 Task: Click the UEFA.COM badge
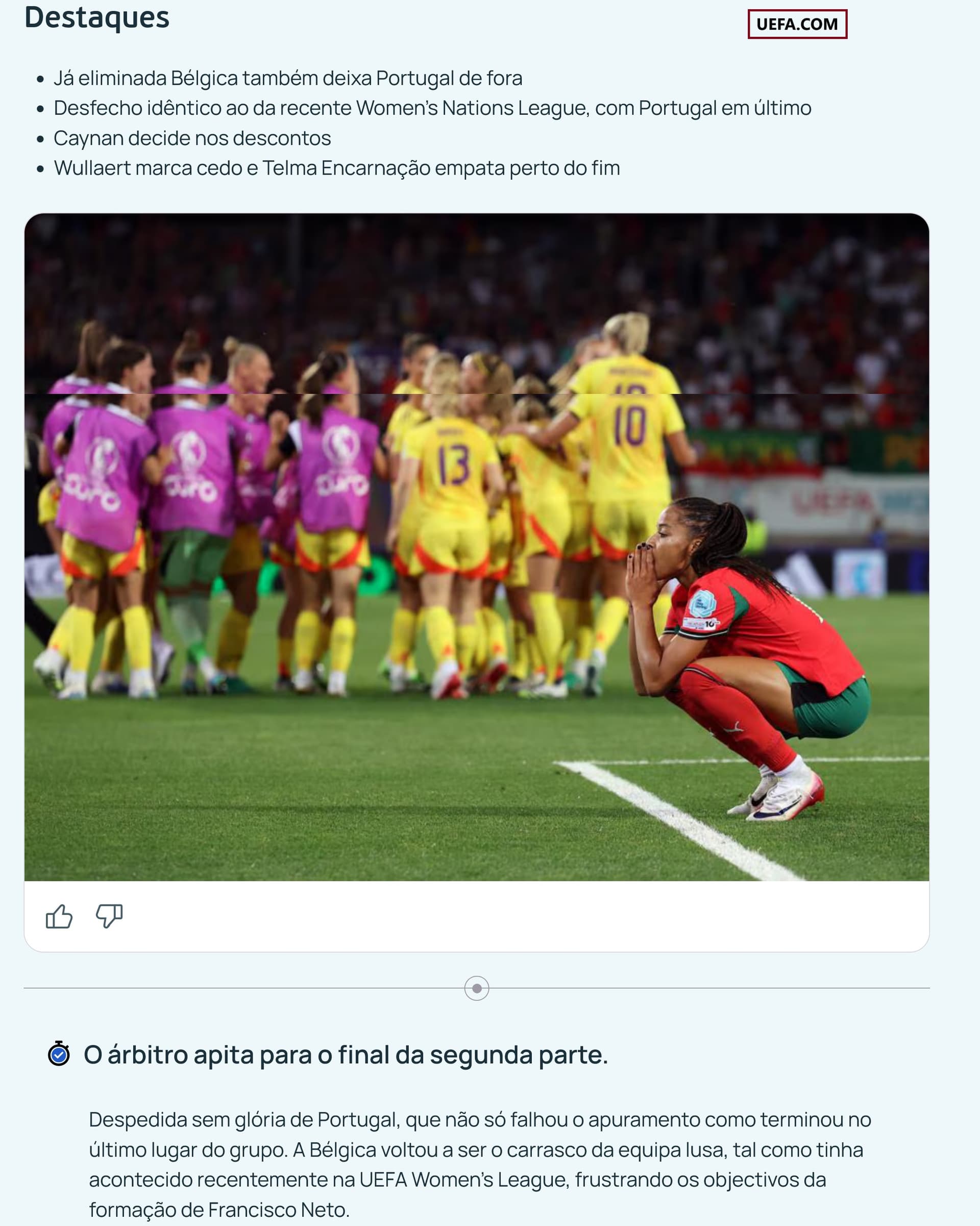[797, 24]
